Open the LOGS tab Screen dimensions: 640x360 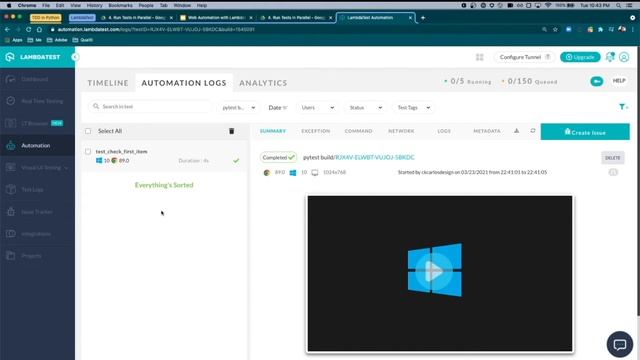pos(444,131)
